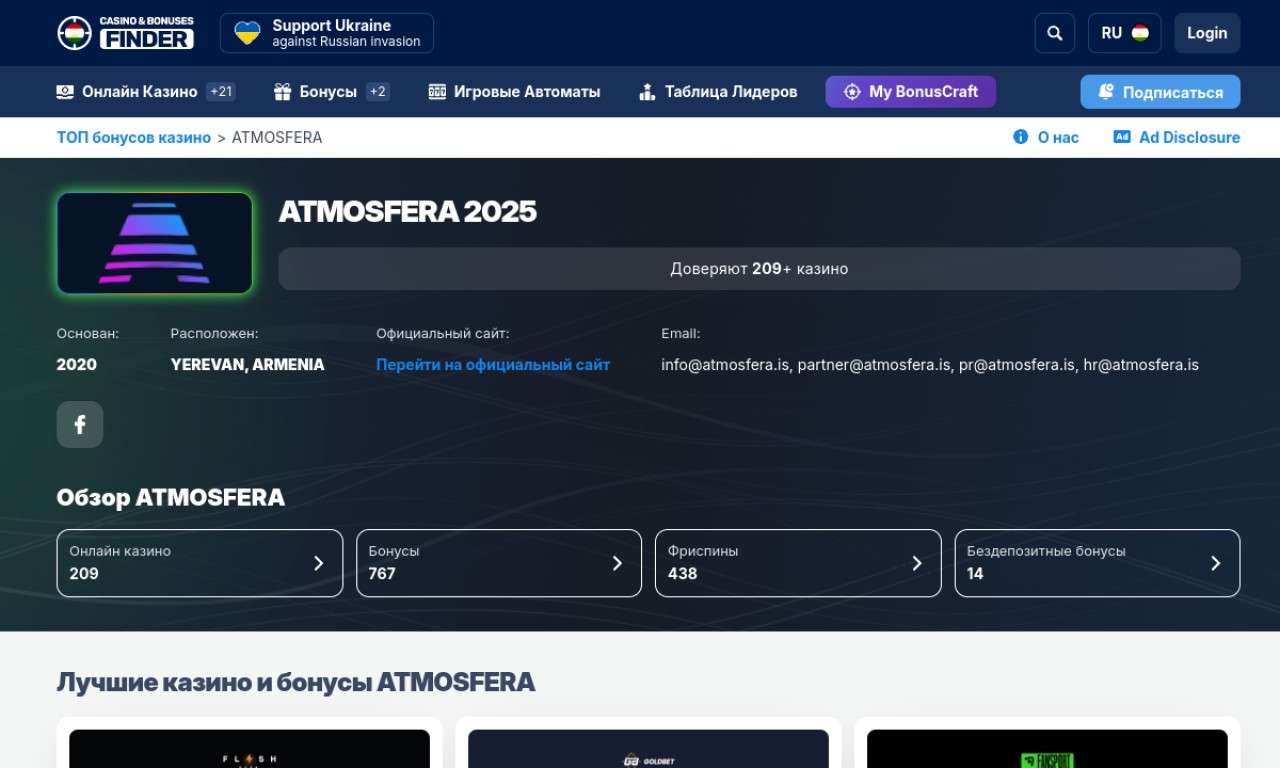
Task: Go to ТОП бонусов казино breadcrumb
Action: point(133,137)
